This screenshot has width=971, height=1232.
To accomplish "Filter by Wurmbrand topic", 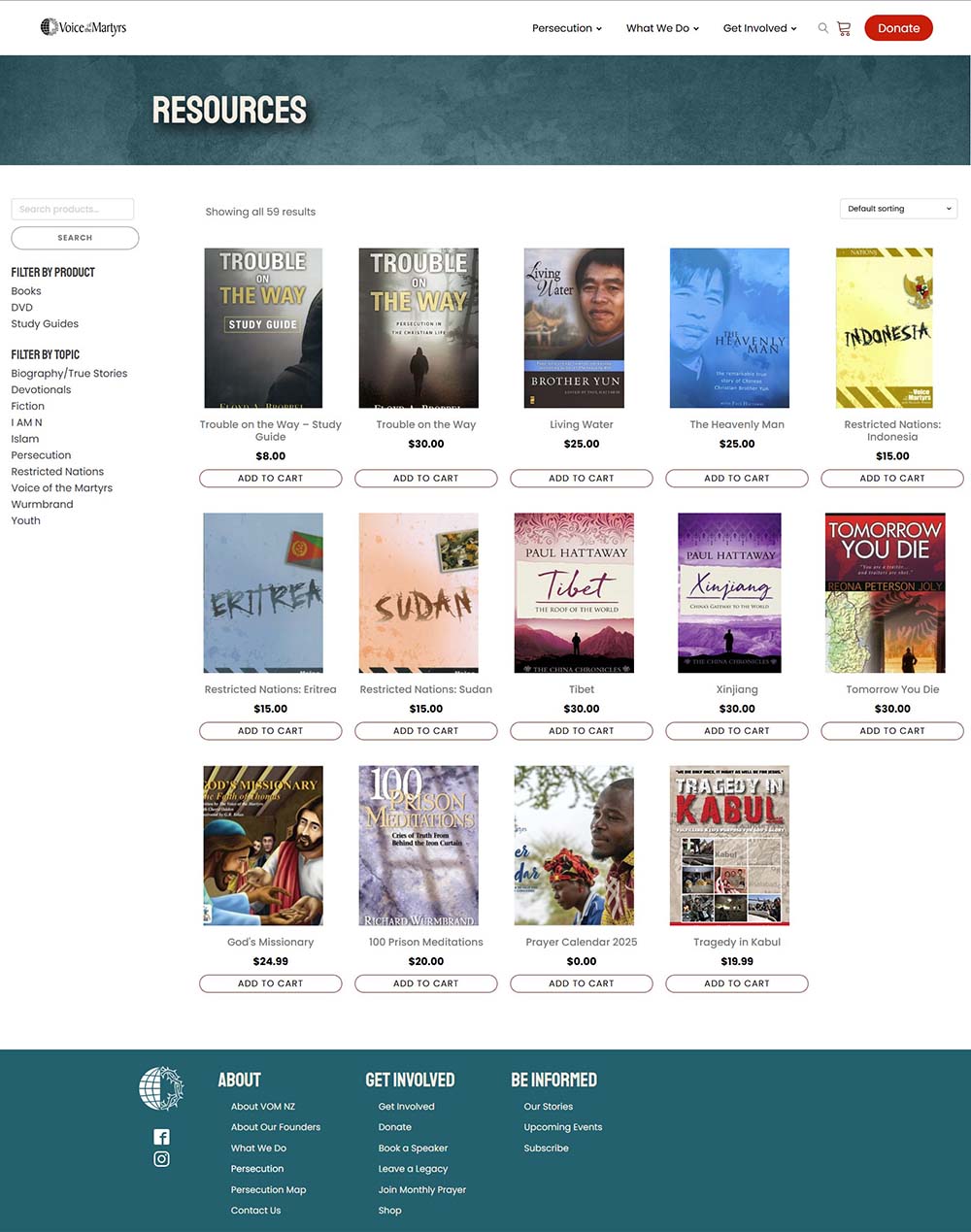I will point(42,505).
